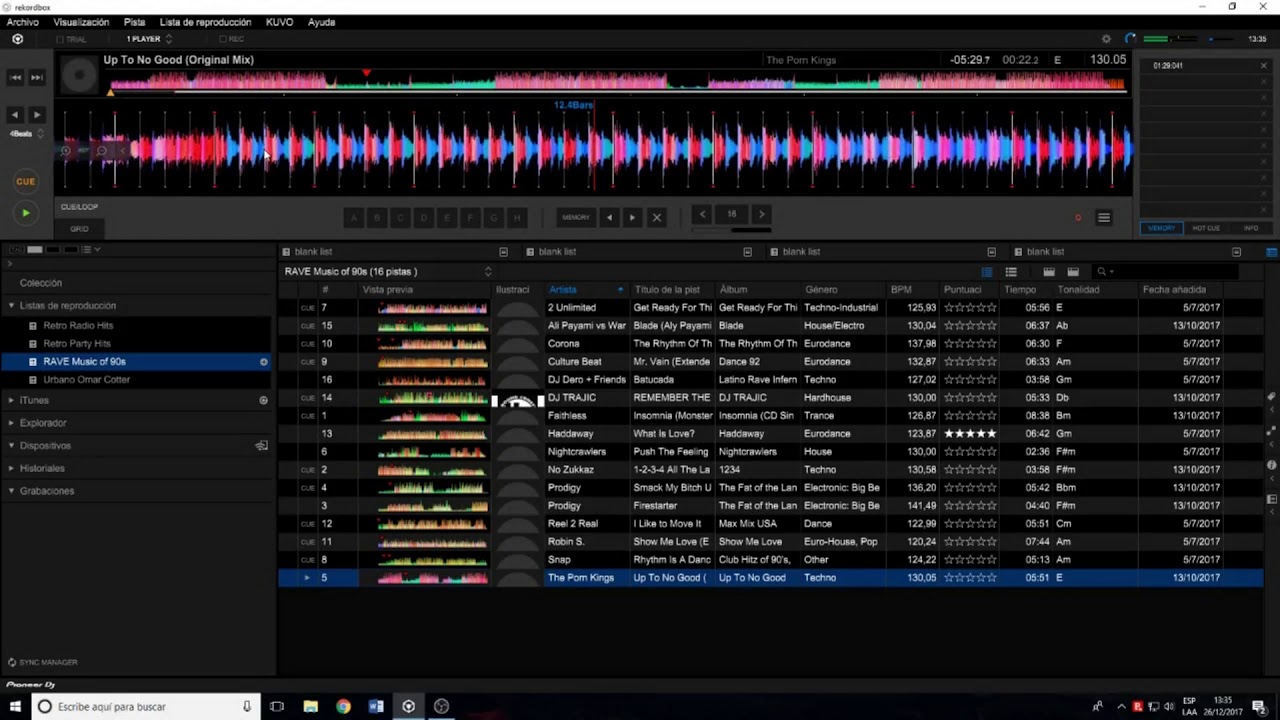The image size is (1280, 720).
Task: Open SYNC MANAGER
Action: [42, 662]
